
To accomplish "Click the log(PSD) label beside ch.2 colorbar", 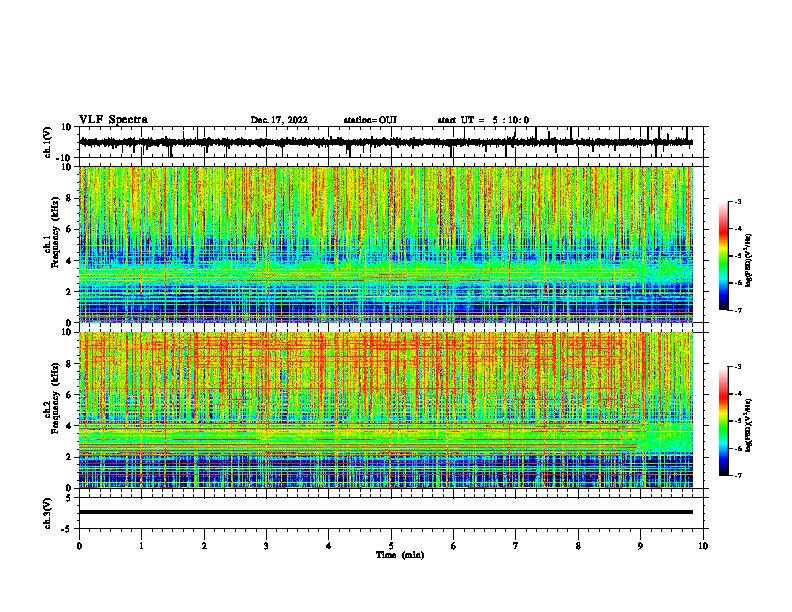I will 748,426.
